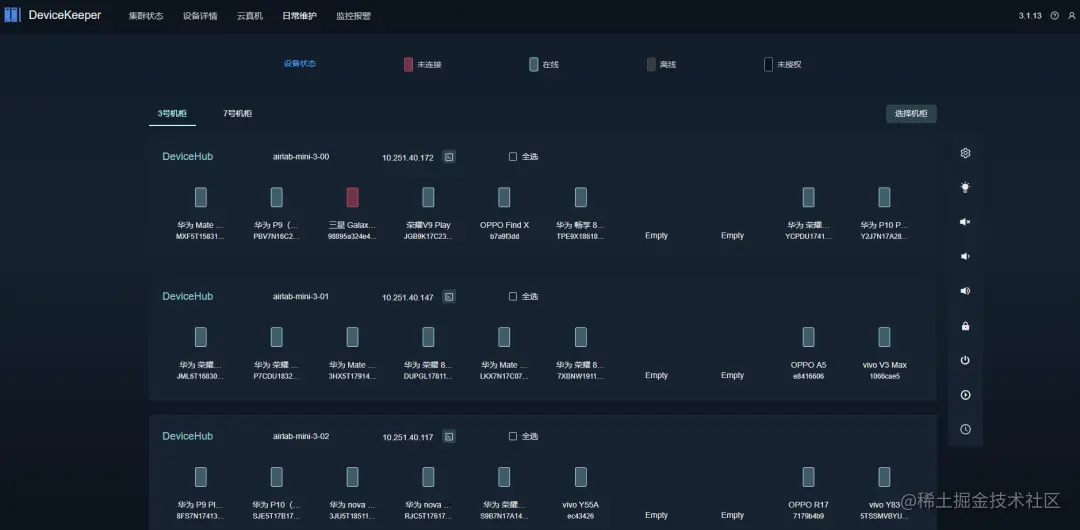
Task: Open the settings gear in the side toolbar
Action: tap(965, 153)
